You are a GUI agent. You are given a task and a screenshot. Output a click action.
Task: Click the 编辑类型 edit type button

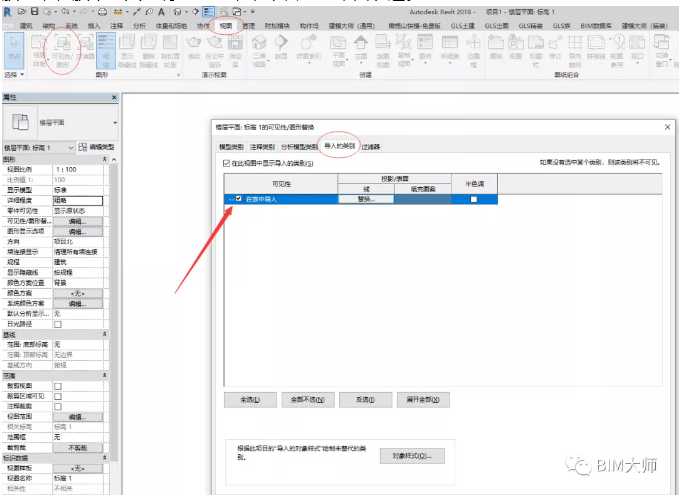[x=97, y=147]
